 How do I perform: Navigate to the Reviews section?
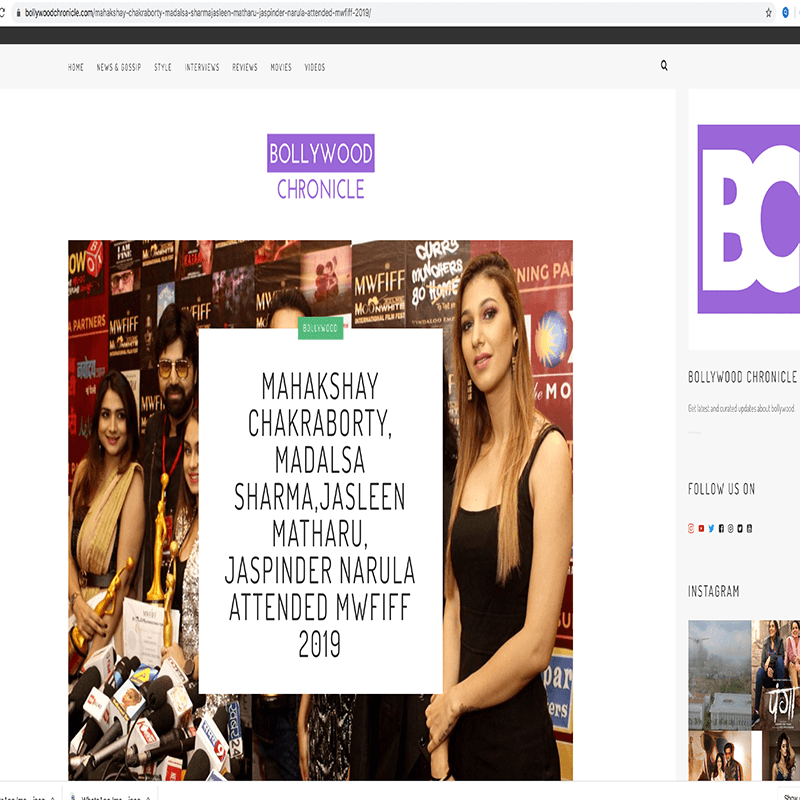(245, 67)
